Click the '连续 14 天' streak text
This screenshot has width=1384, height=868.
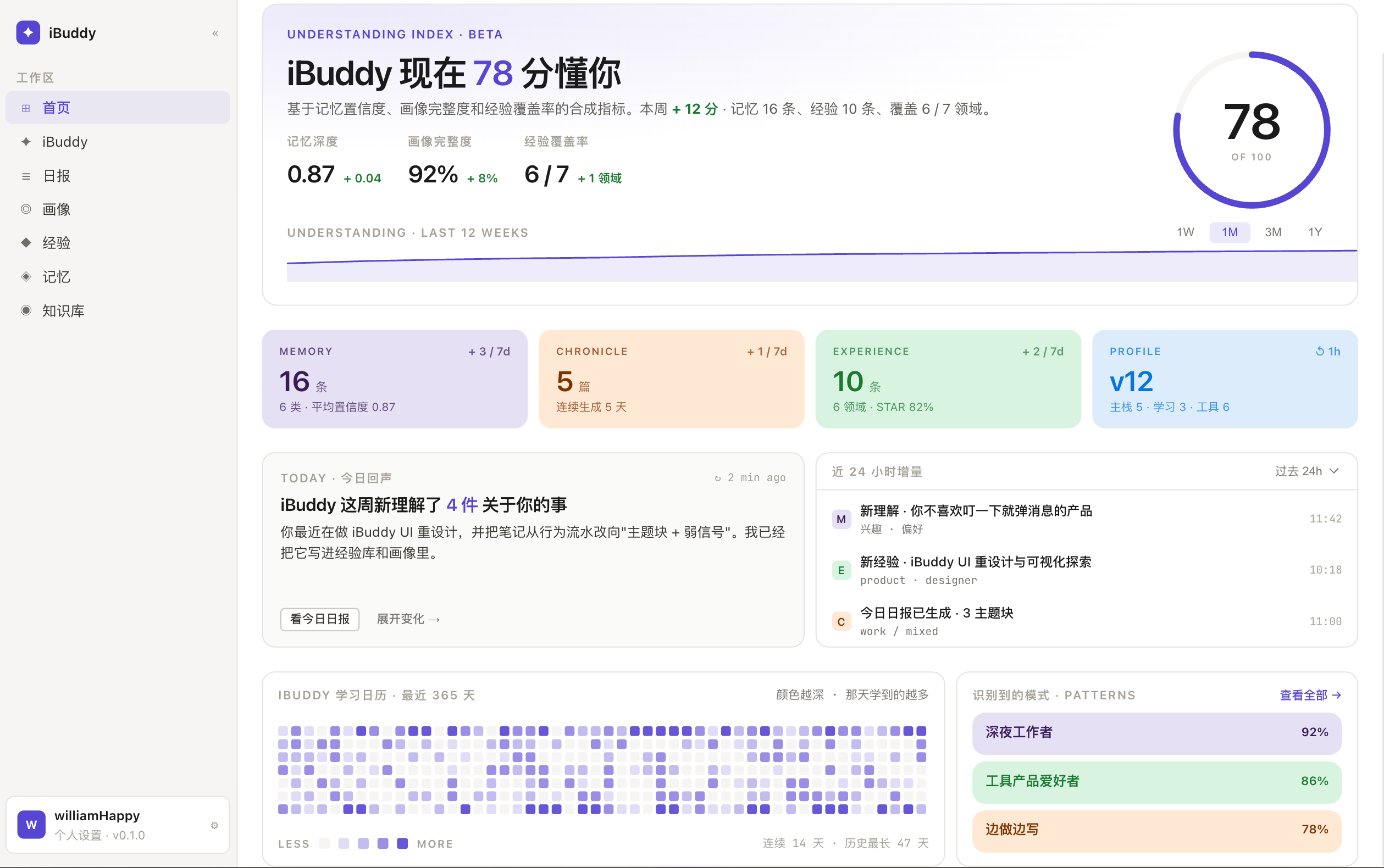tap(793, 843)
